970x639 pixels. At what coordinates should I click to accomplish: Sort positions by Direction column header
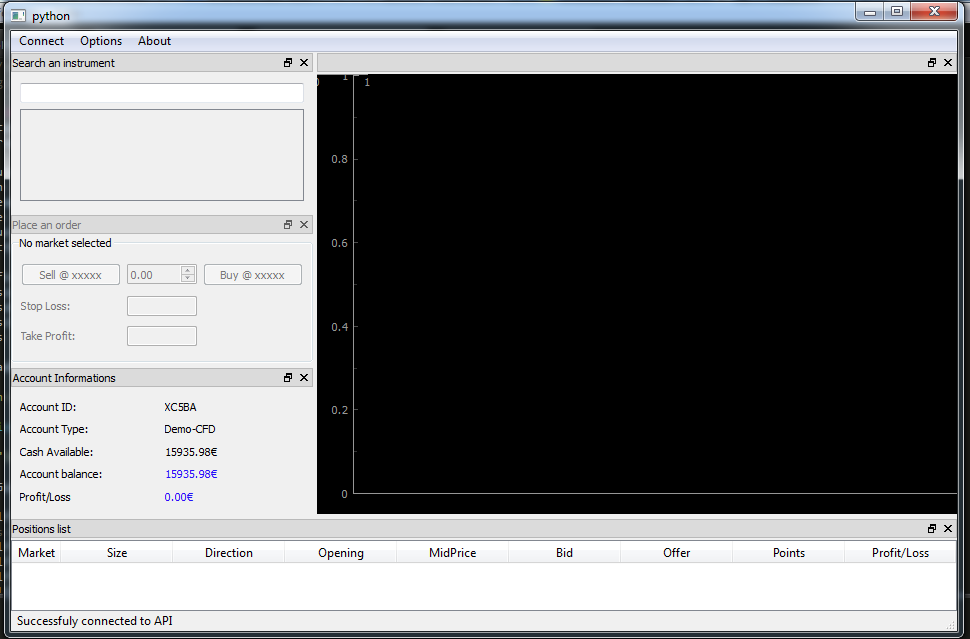point(228,552)
